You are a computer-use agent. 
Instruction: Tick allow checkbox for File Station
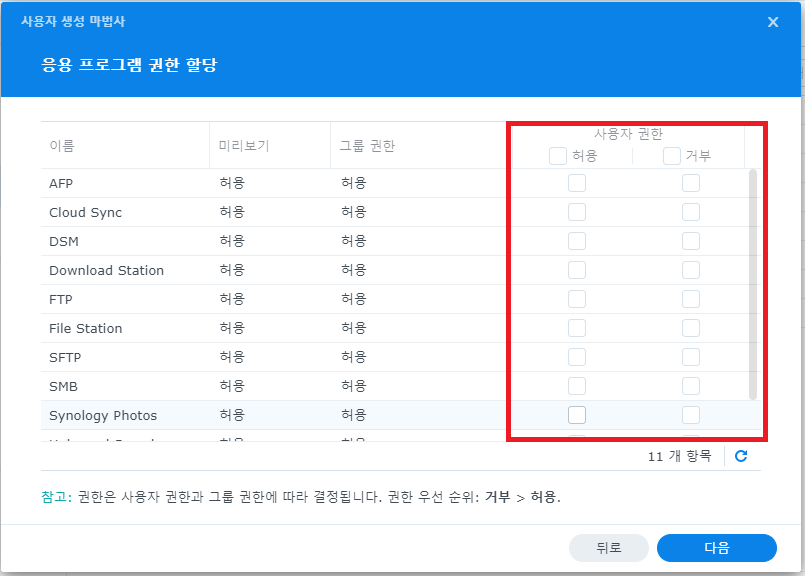pos(577,328)
